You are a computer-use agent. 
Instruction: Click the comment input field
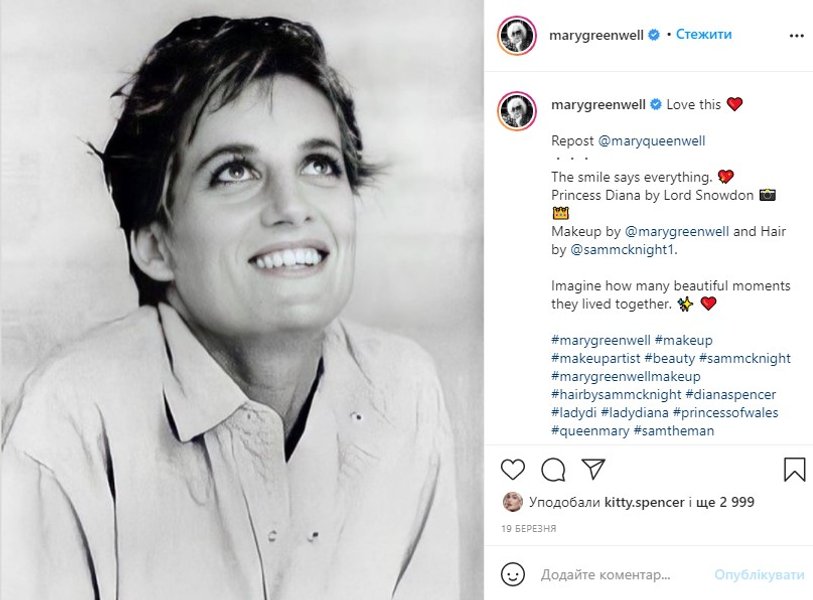click(x=620, y=575)
